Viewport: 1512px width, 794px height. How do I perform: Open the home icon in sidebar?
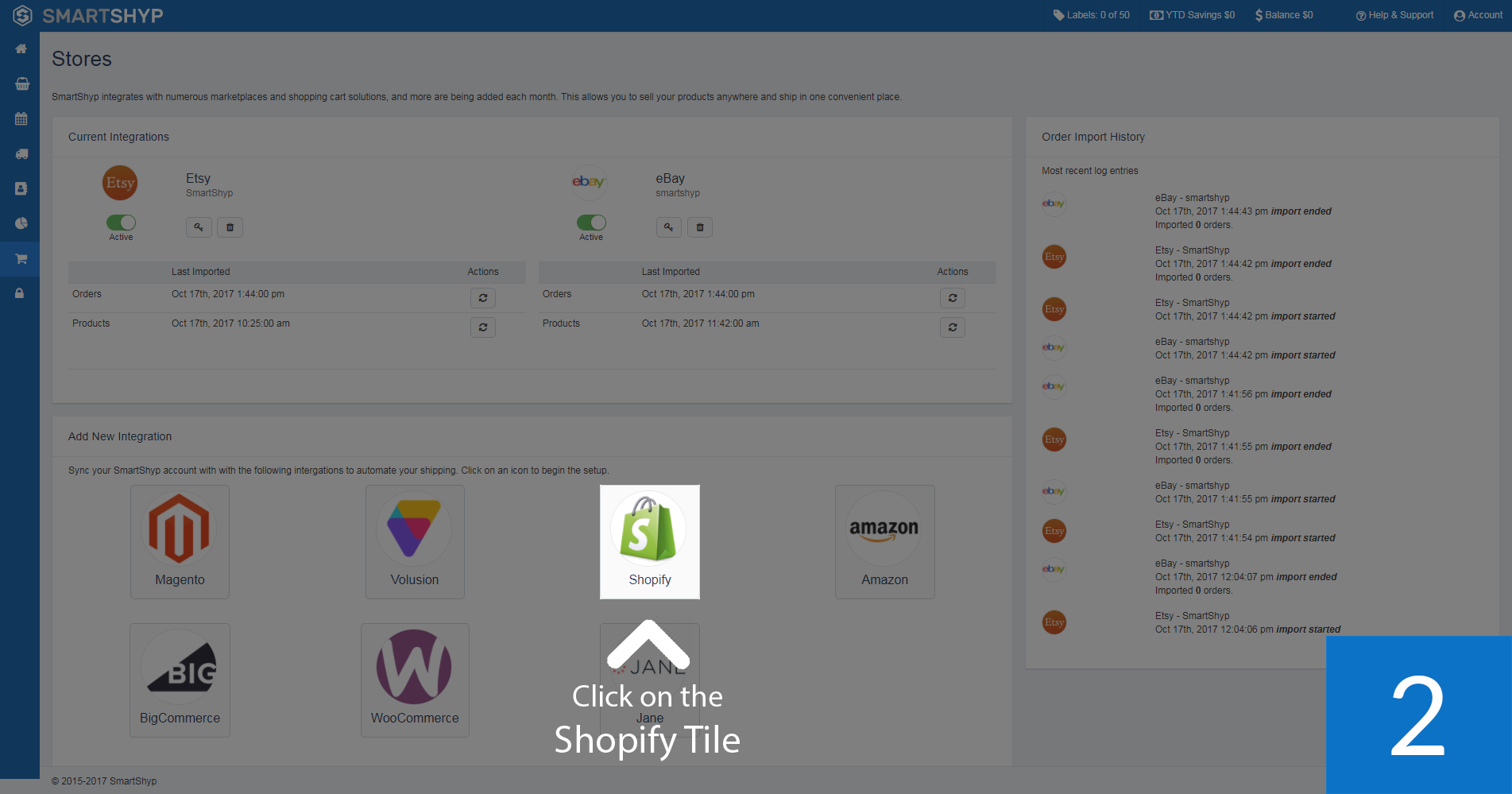coord(21,49)
